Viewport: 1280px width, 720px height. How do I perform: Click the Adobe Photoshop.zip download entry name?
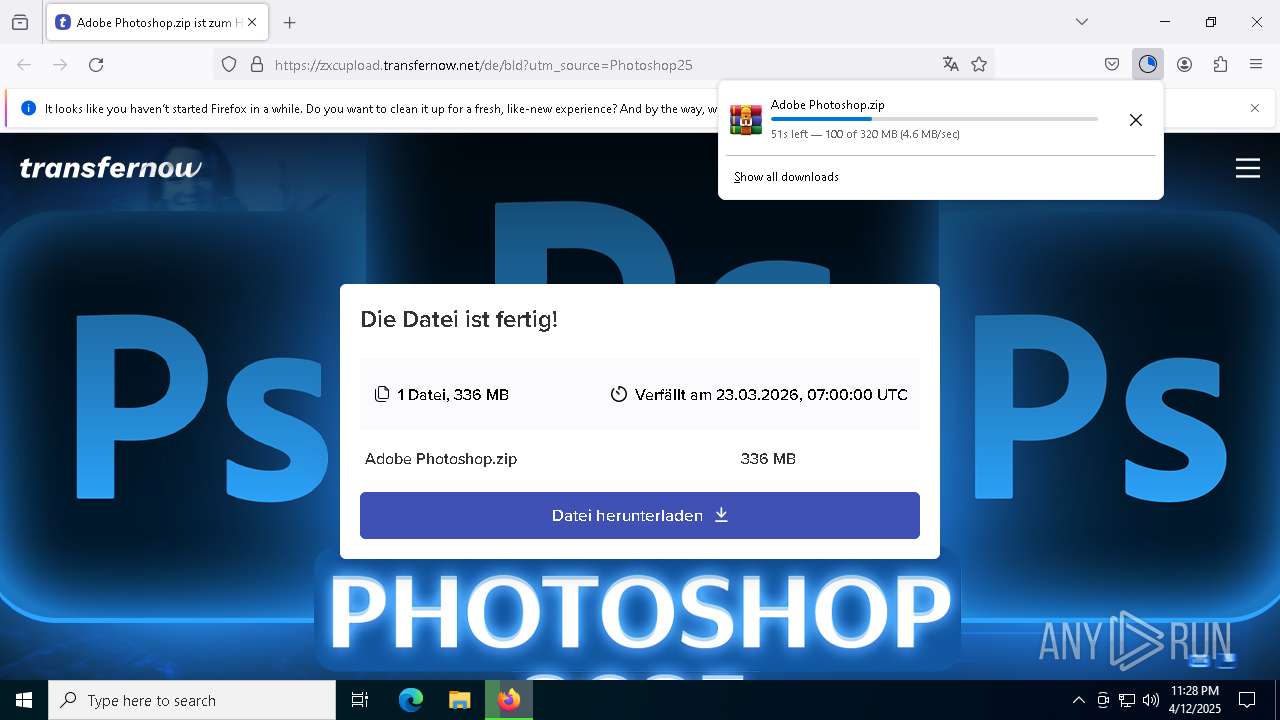tap(827, 105)
